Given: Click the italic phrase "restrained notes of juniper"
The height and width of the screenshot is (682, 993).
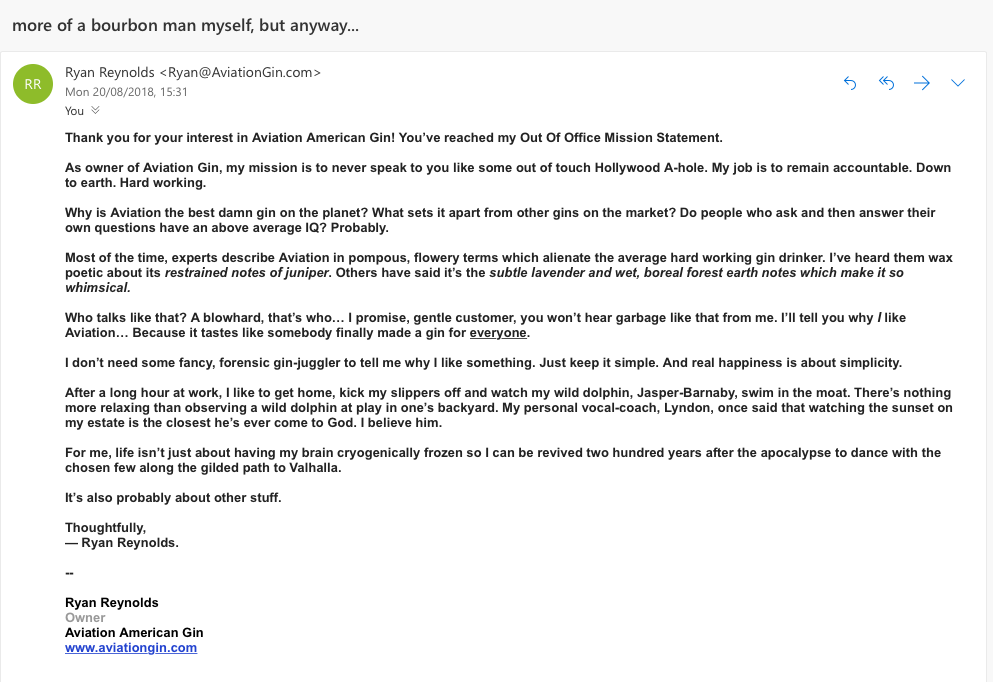Looking at the screenshot, I should tap(247, 273).
